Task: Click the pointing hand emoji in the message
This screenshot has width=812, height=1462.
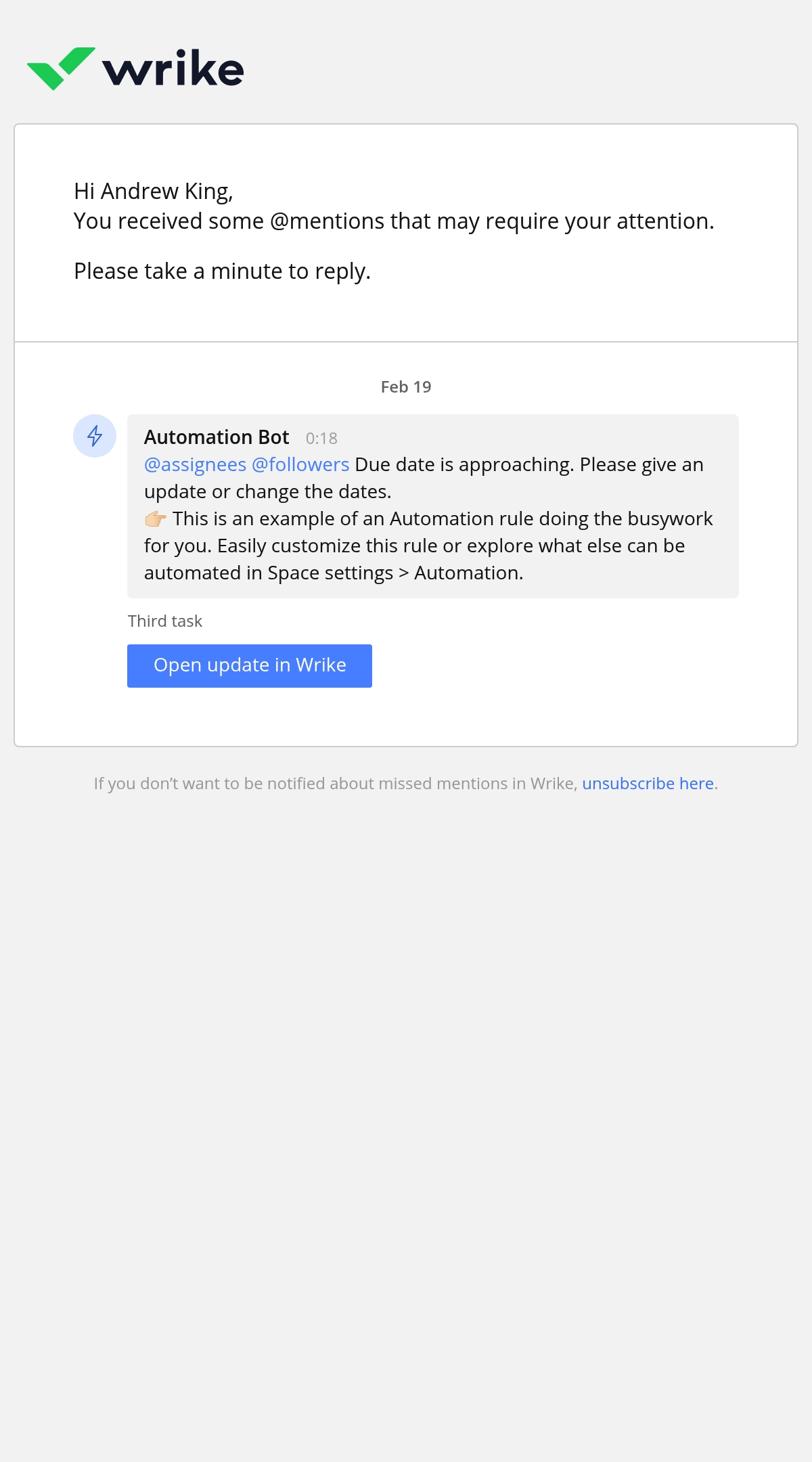Action: tap(156, 519)
